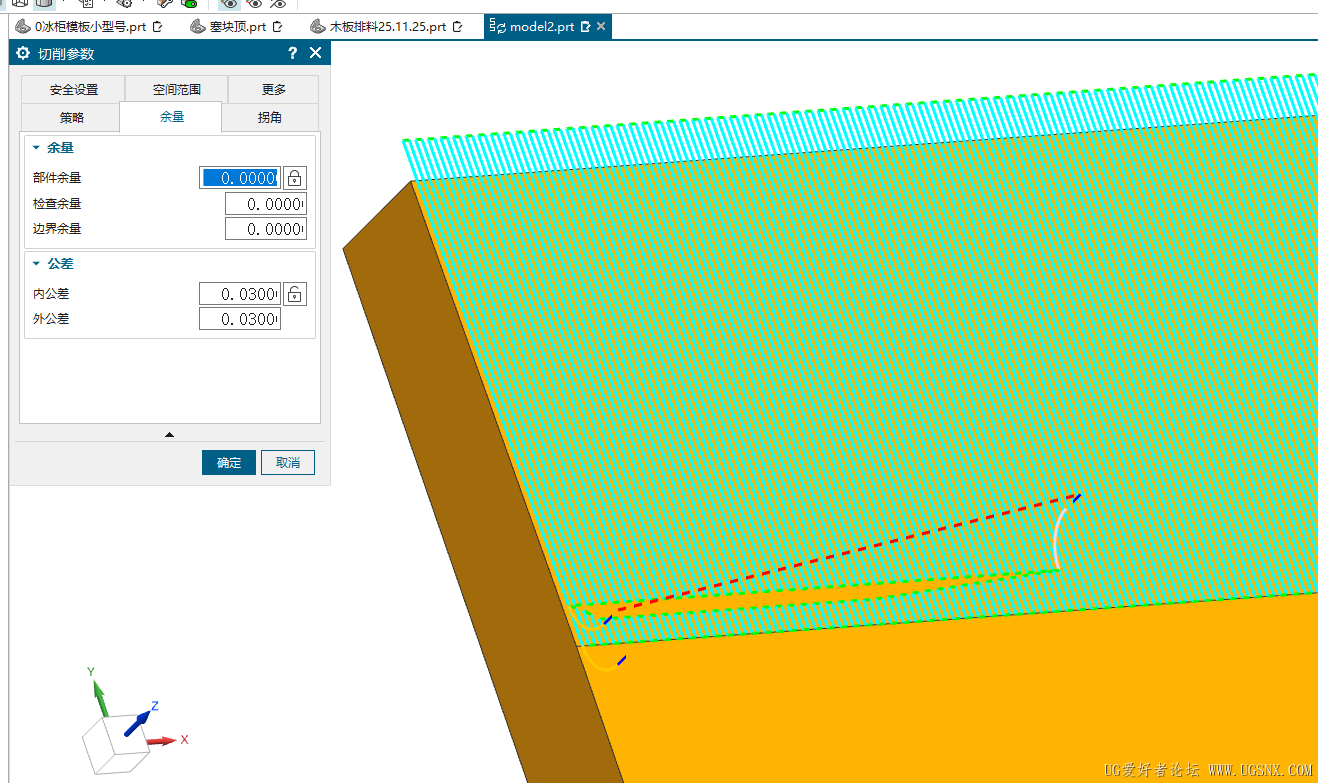The image size is (1318, 783).
Task: Open help via the question mark icon
Action: click(x=292, y=54)
